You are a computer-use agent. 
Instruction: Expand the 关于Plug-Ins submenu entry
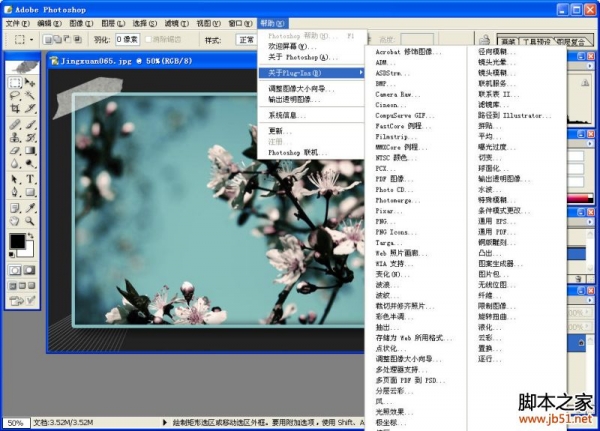point(311,73)
